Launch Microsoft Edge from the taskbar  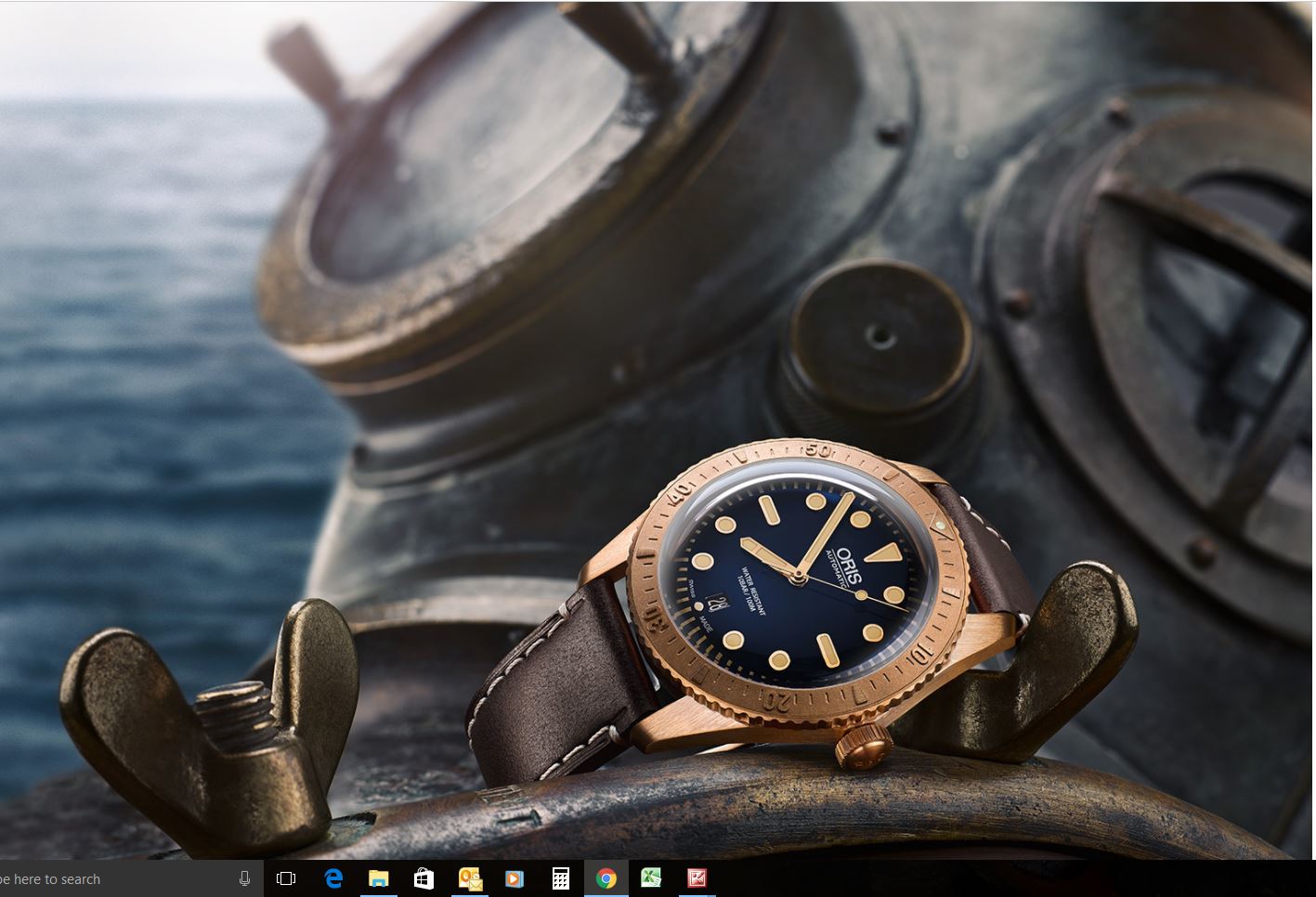click(x=332, y=878)
